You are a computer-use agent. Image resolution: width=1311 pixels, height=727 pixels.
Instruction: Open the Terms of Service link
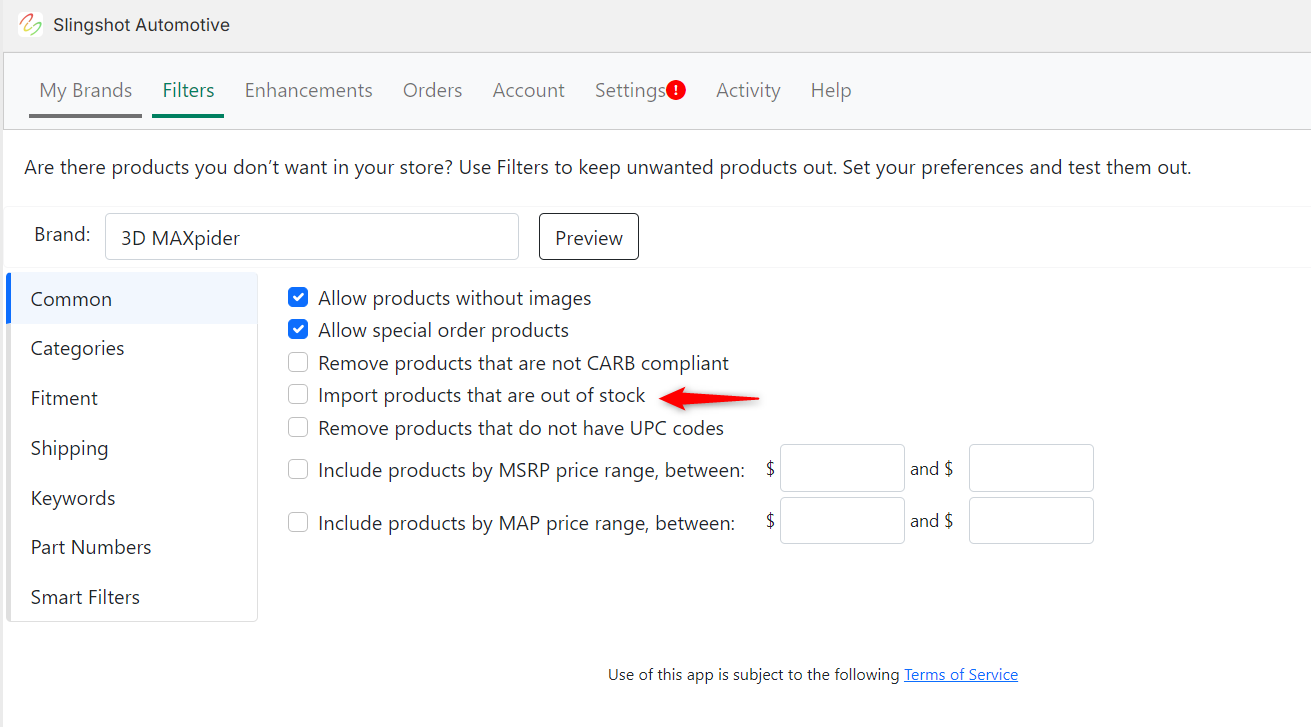961,675
